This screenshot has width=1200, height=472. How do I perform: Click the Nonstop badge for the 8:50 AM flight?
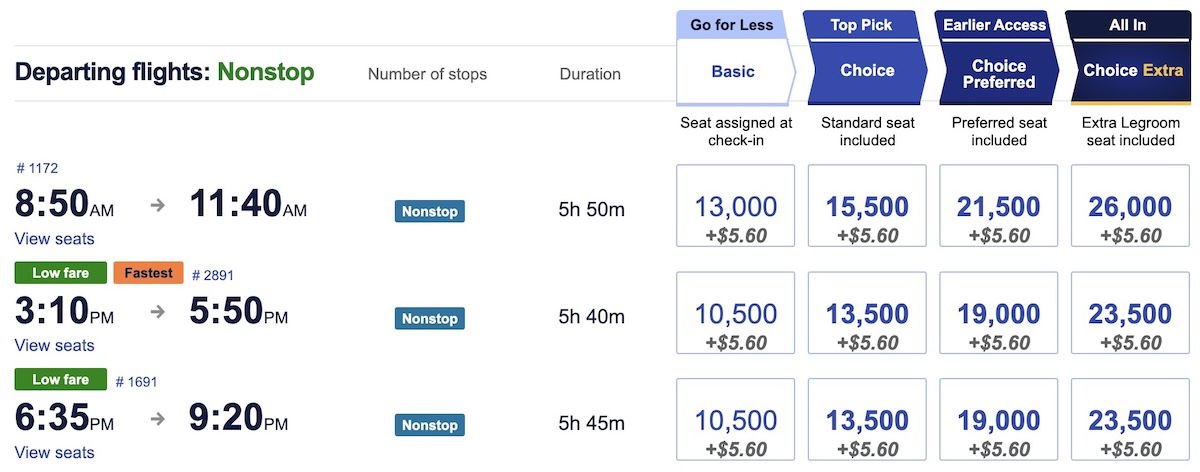(x=430, y=211)
